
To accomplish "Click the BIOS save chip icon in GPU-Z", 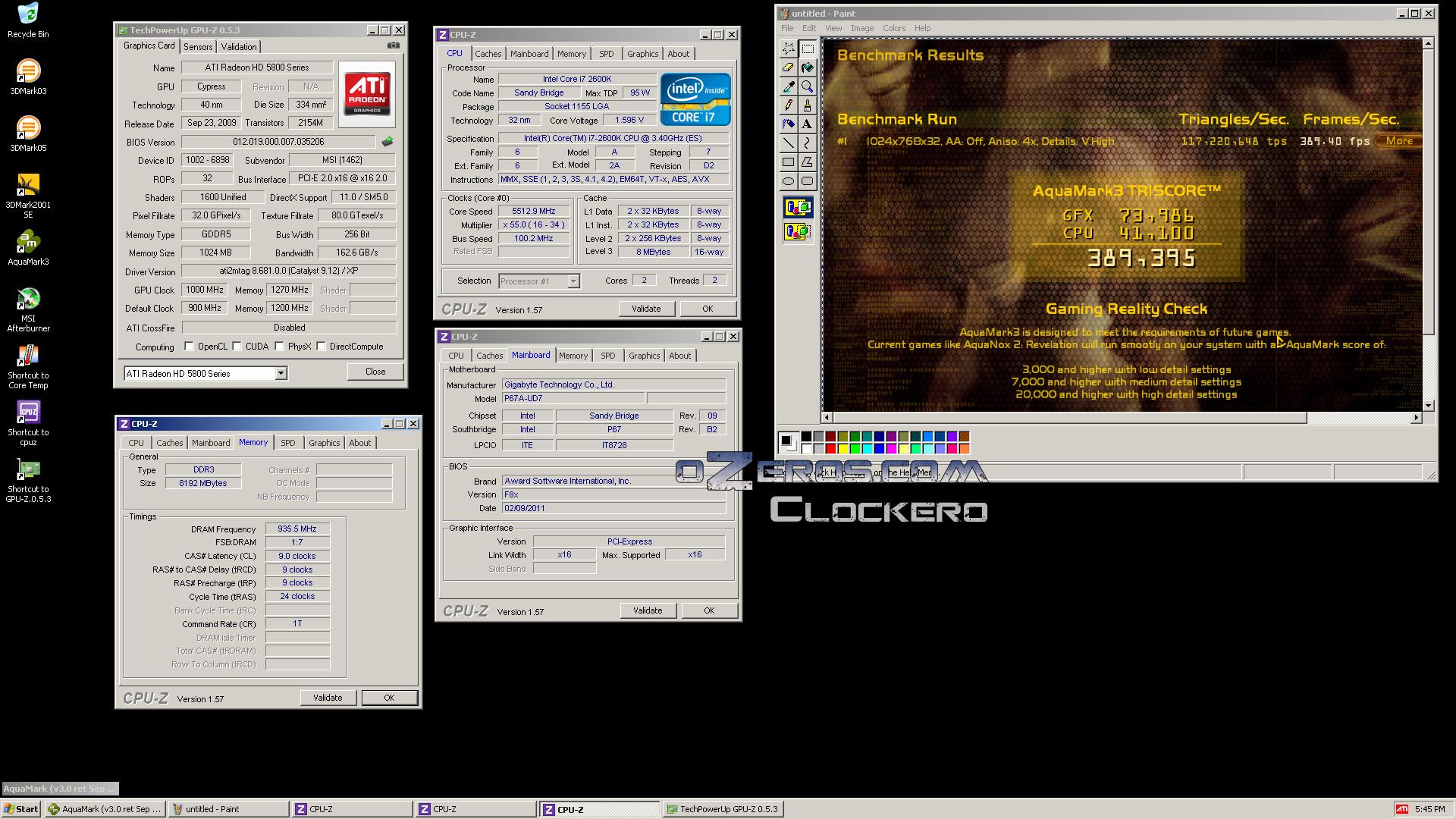I will tap(388, 142).
